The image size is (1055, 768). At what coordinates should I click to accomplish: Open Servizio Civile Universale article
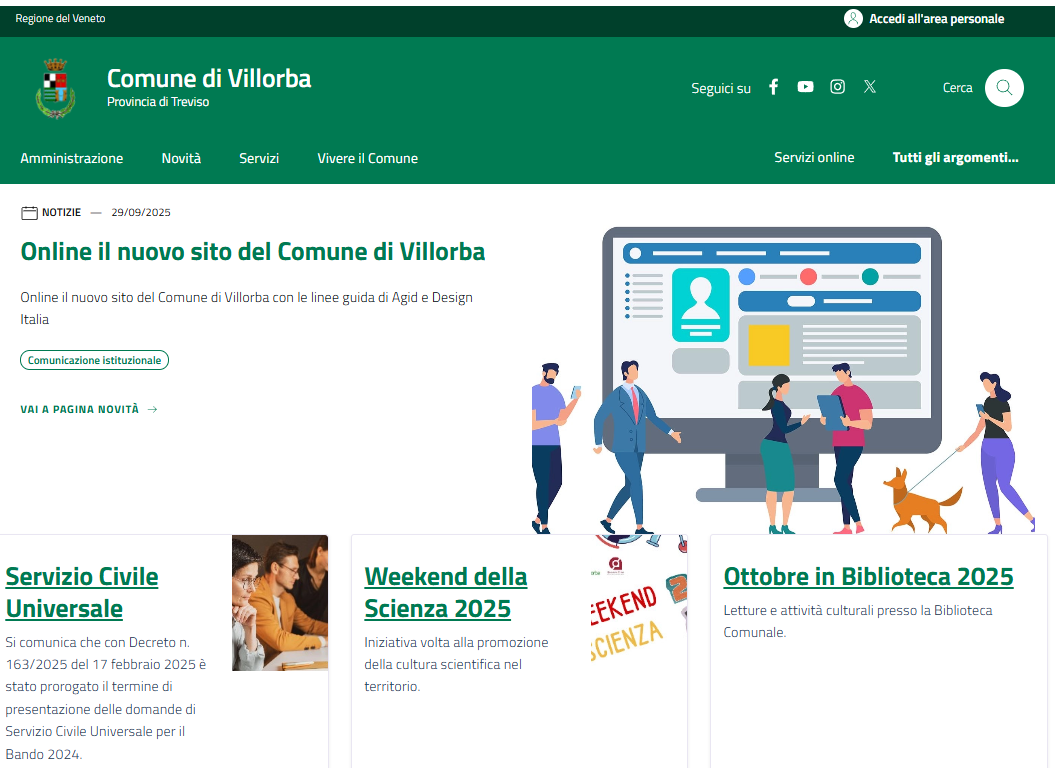pyautogui.click(x=82, y=592)
